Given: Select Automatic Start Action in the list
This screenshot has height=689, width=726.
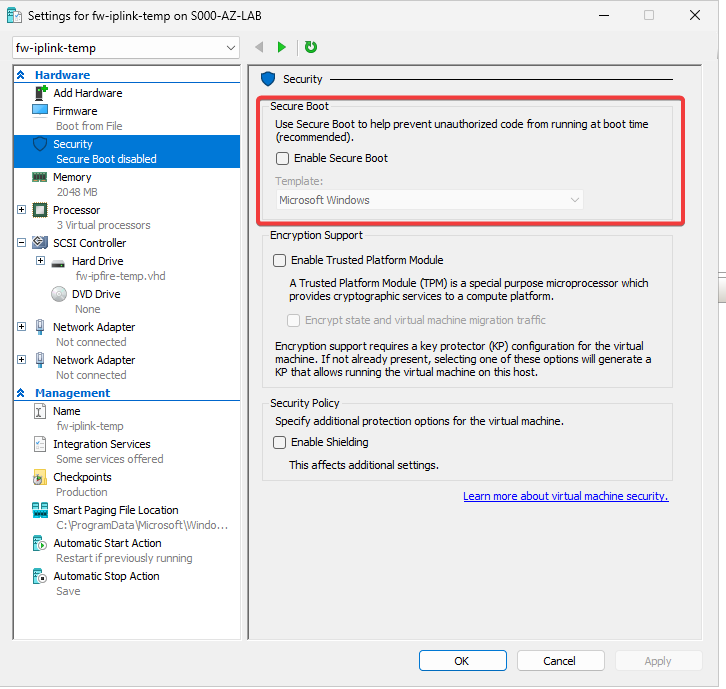Looking at the screenshot, I should coord(107,543).
